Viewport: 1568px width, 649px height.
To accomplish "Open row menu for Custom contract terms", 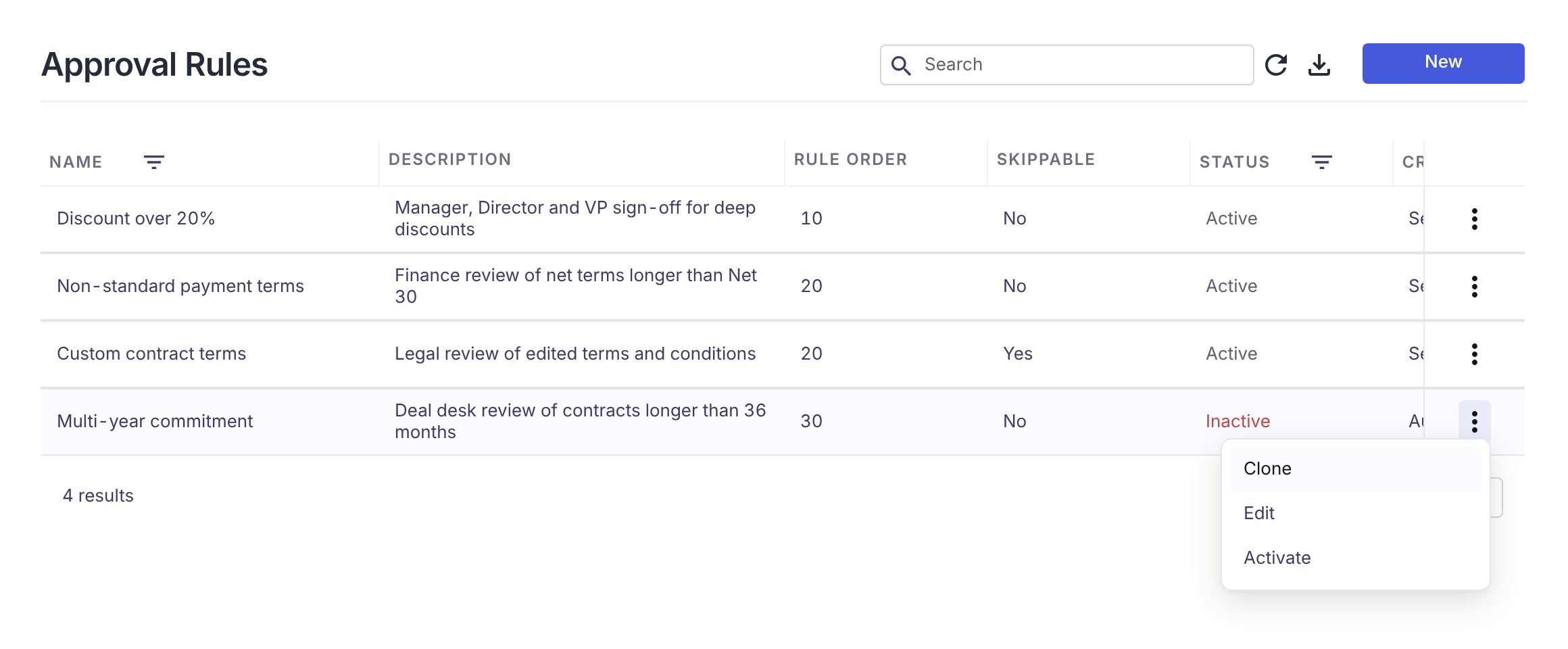I will tap(1475, 354).
